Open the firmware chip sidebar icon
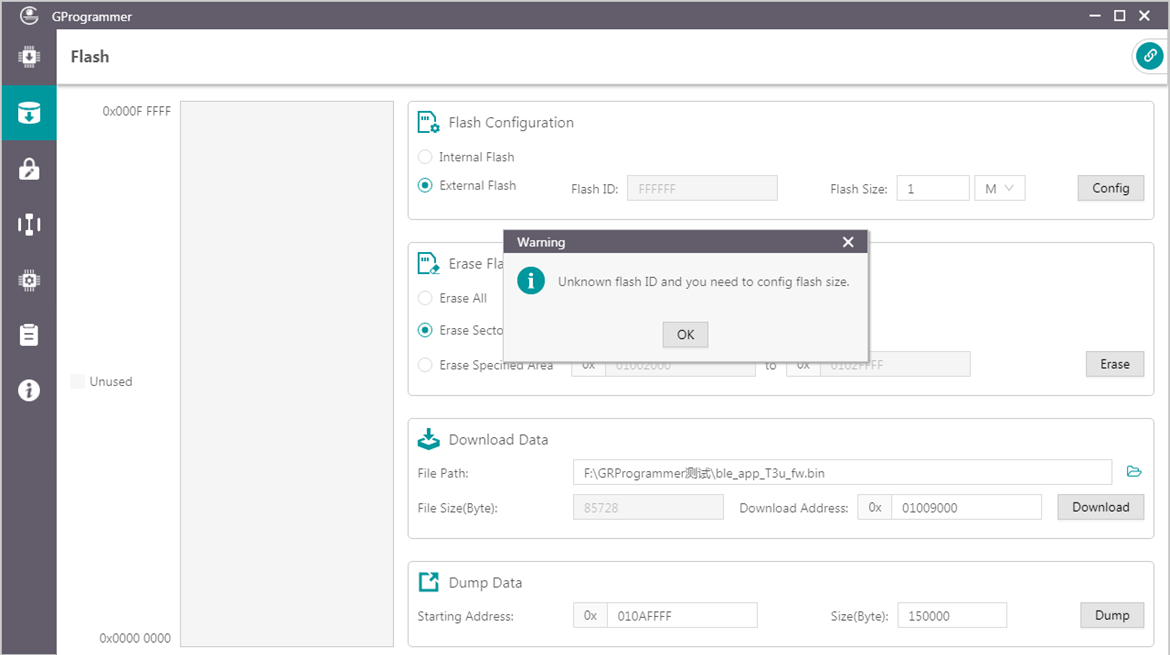This screenshot has width=1170, height=655. [29, 57]
